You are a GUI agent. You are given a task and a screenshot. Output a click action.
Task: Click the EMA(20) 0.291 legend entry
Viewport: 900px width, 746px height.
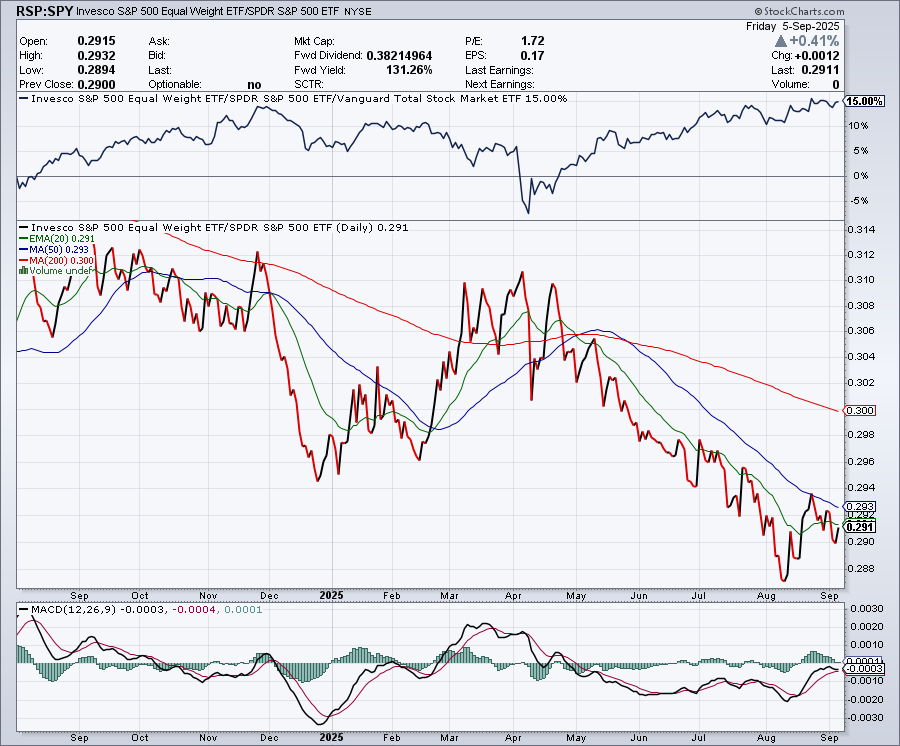point(57,239)
